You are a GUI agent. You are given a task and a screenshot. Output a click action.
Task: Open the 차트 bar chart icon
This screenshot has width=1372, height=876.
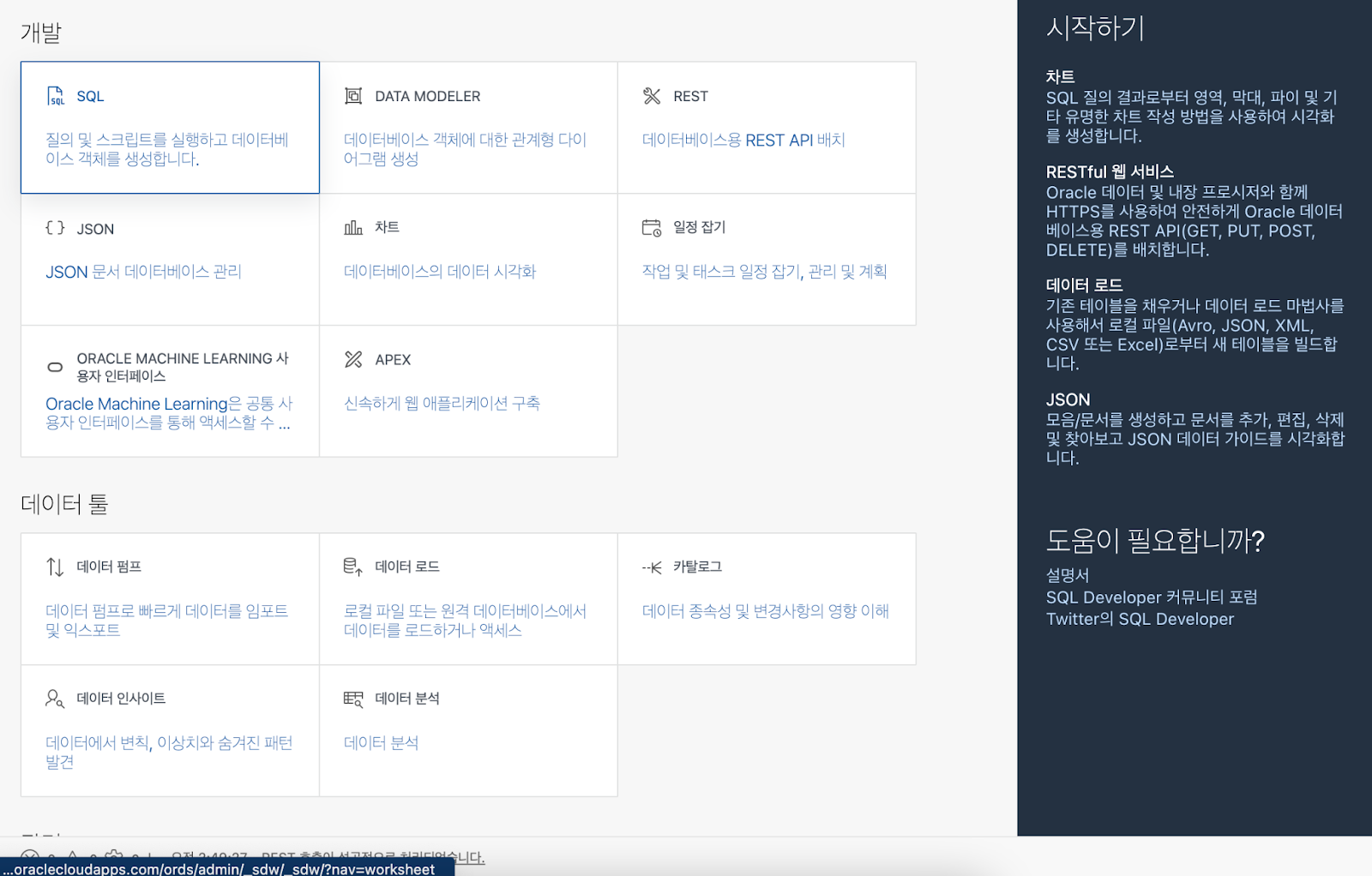pos(353,228)
